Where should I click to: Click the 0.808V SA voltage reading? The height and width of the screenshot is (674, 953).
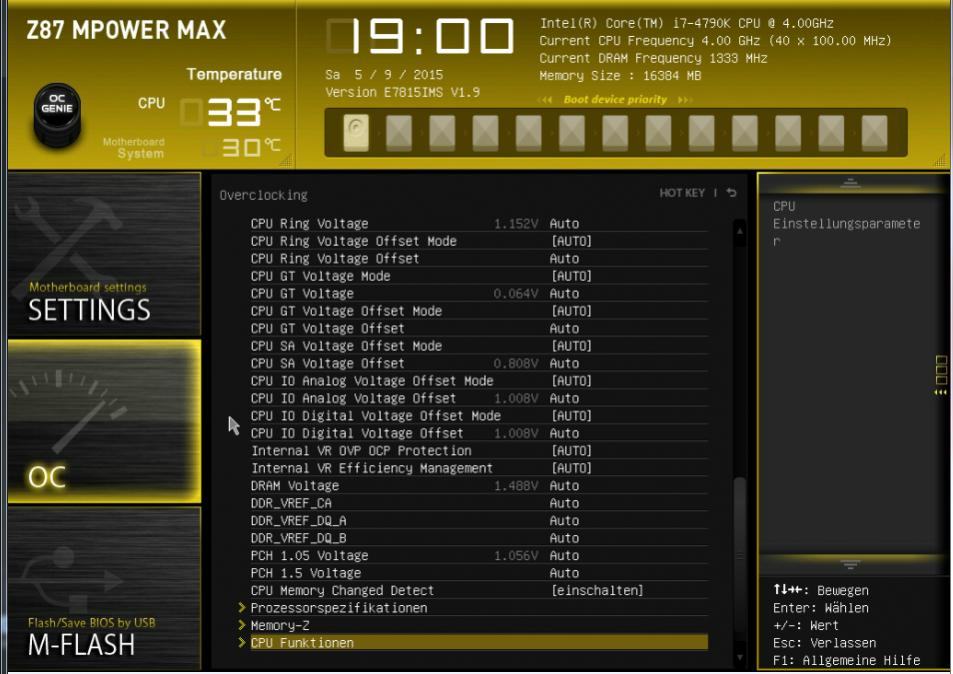(516, 364)
